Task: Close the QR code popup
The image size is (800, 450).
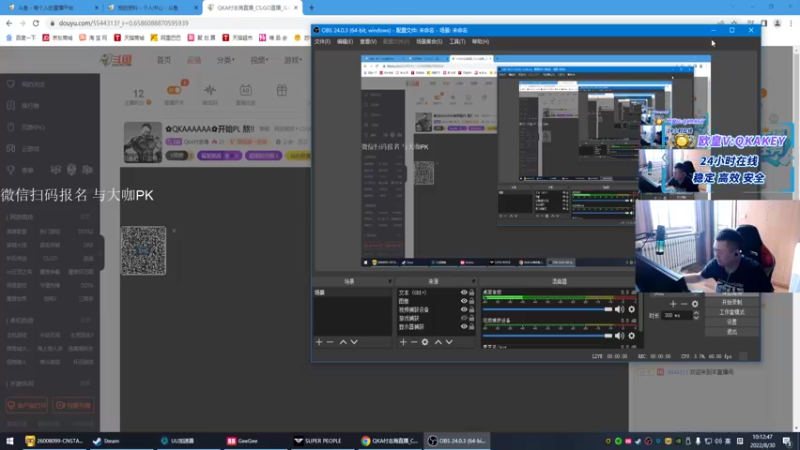Action: point(174,231)
